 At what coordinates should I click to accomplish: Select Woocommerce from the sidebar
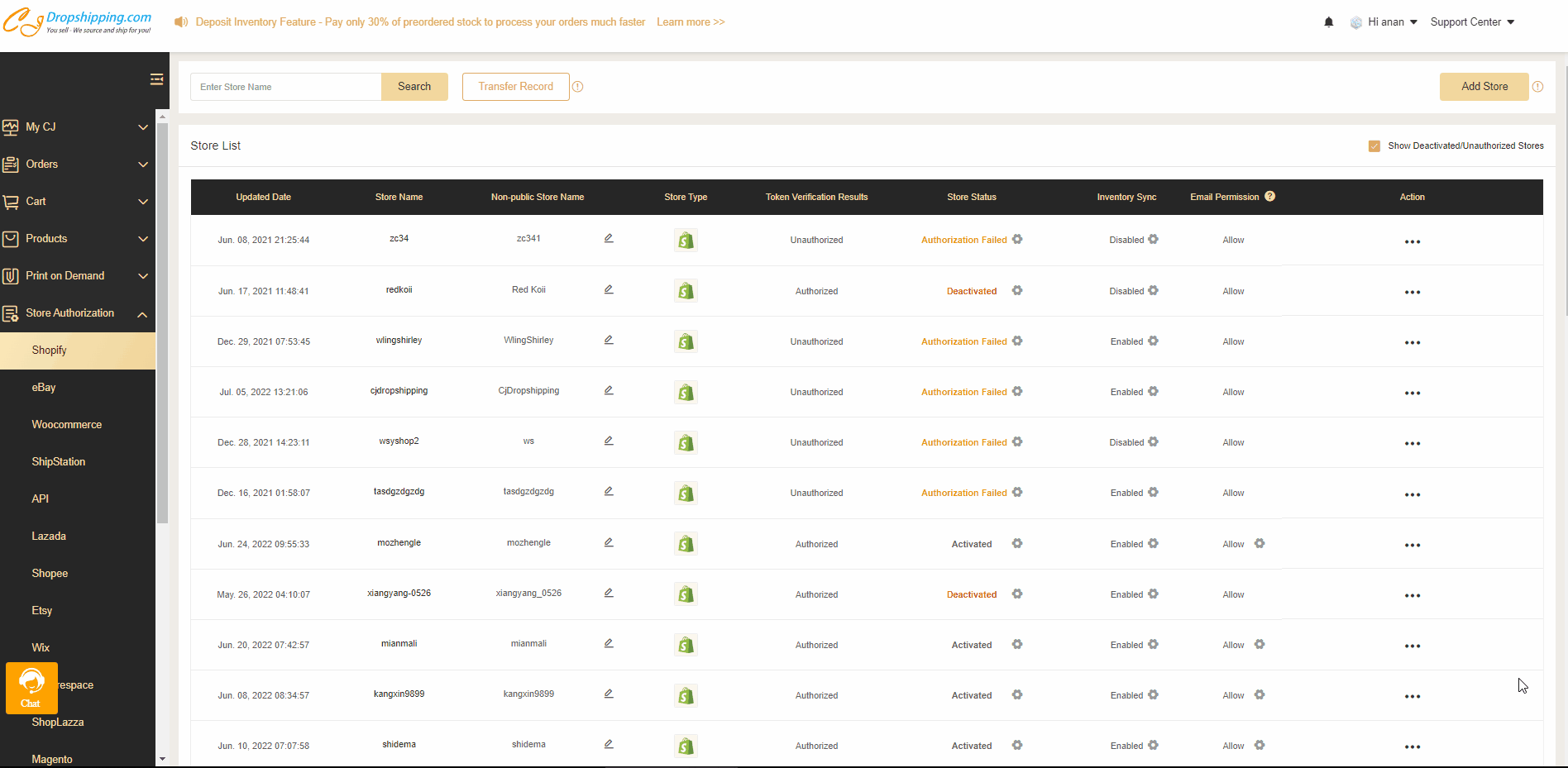[67, 425]
